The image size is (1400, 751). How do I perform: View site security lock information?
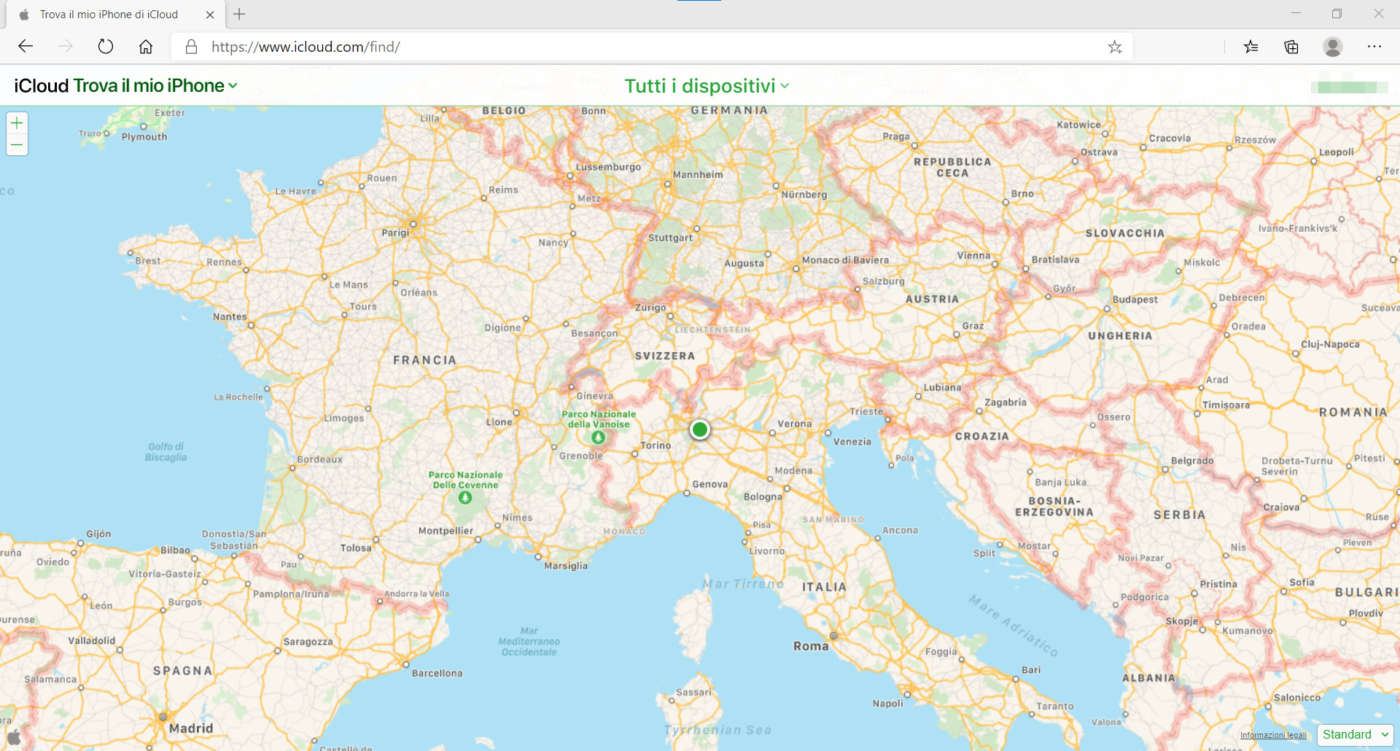click(191, 47)
